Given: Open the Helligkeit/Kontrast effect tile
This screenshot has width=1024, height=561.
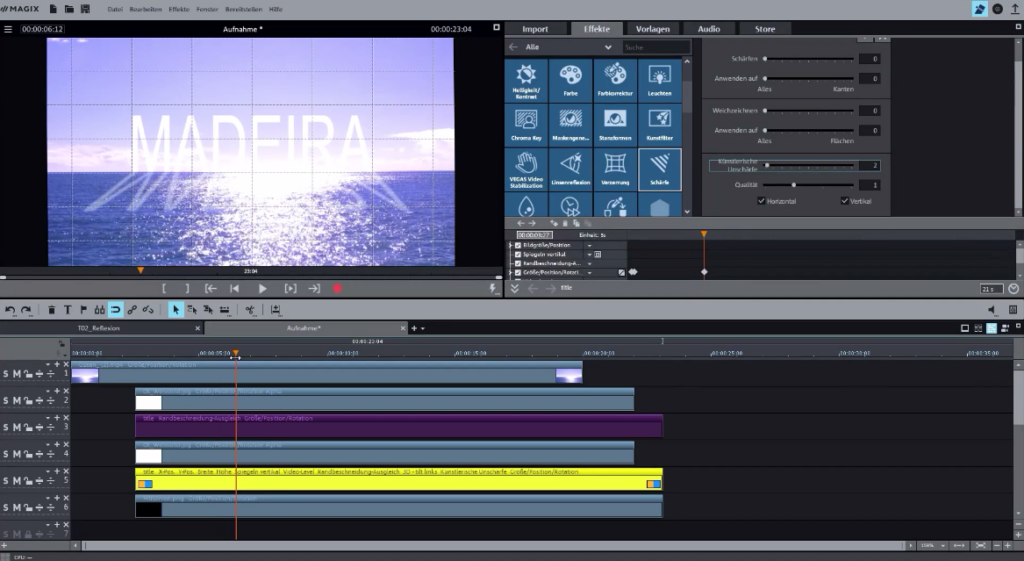Looking at the screenshot, I should click(526, 80).
